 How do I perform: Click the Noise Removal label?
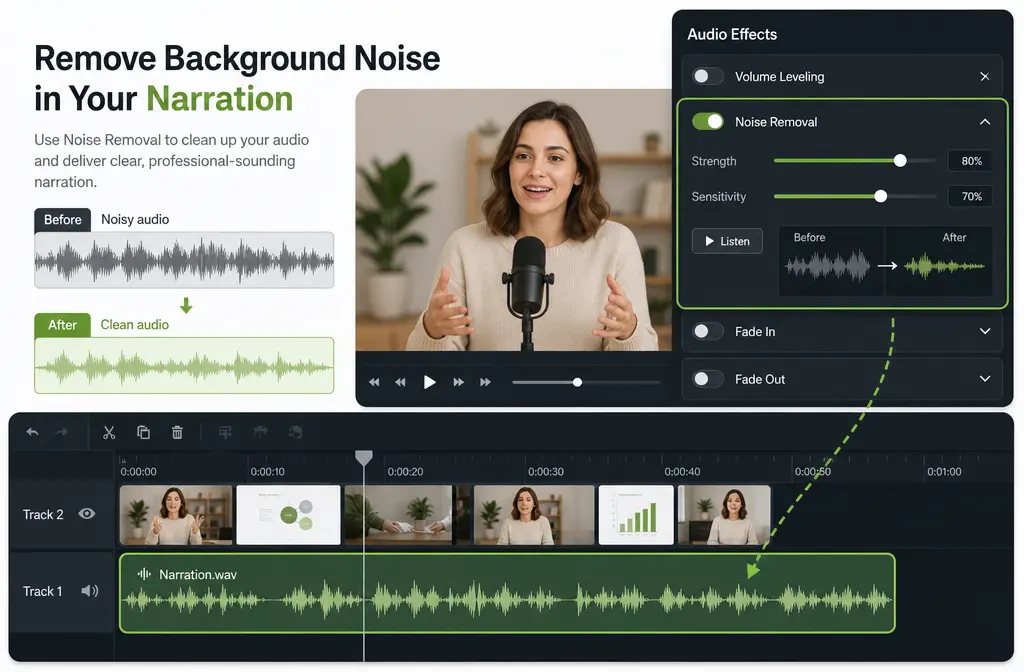(776, 122)
